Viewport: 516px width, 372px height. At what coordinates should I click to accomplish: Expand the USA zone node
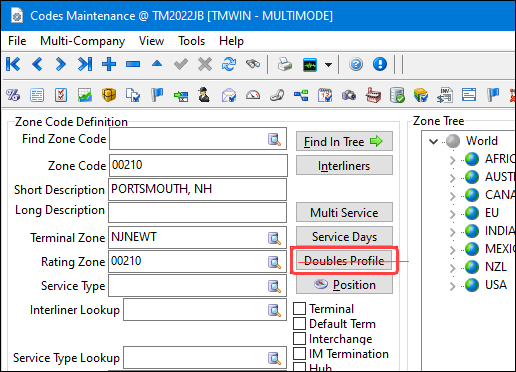452,286
